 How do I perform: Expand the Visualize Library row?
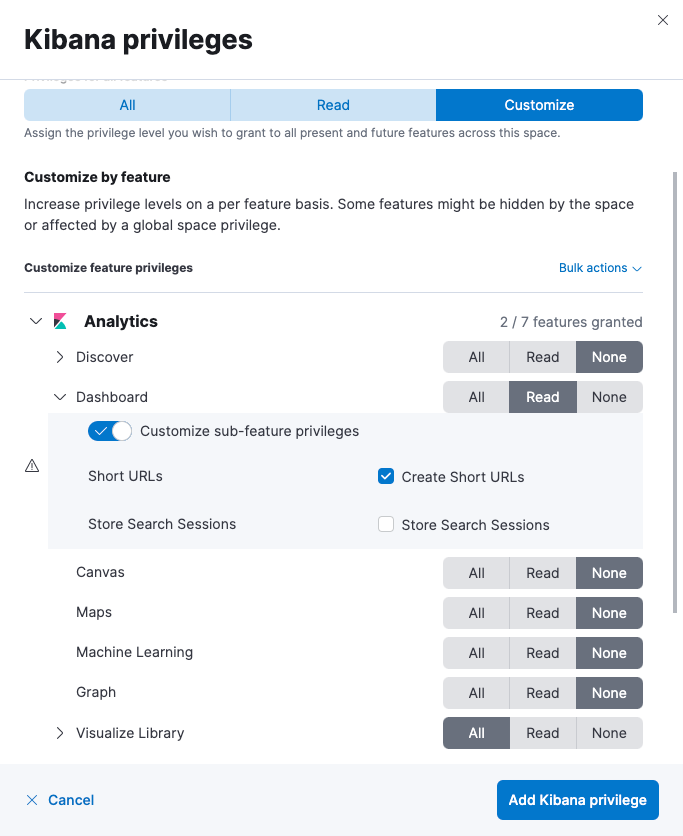point(59,733)
